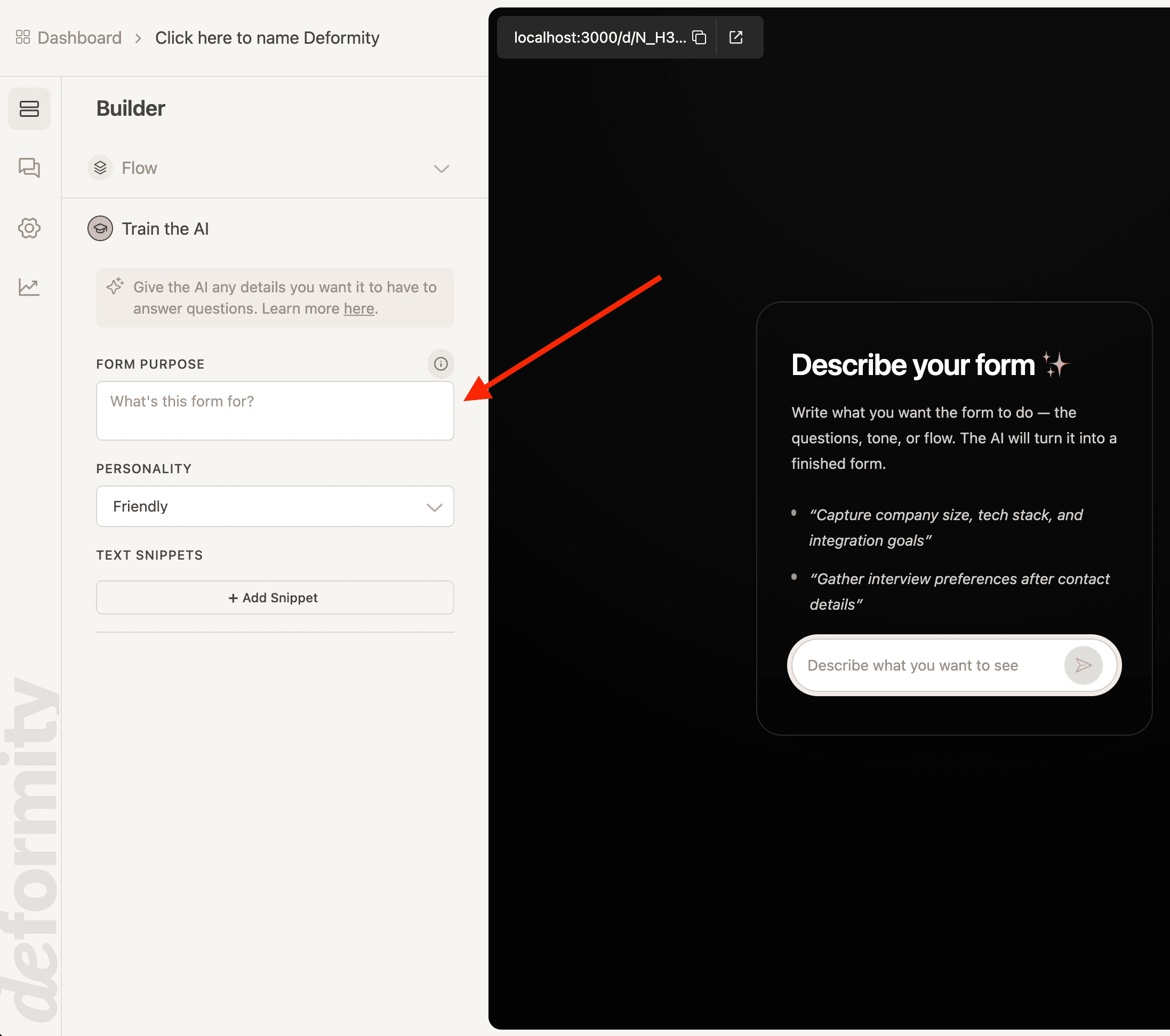This screenshot has height=1036, width=1170.
Task: Click the What's this form for field
Action: [275, 411]
